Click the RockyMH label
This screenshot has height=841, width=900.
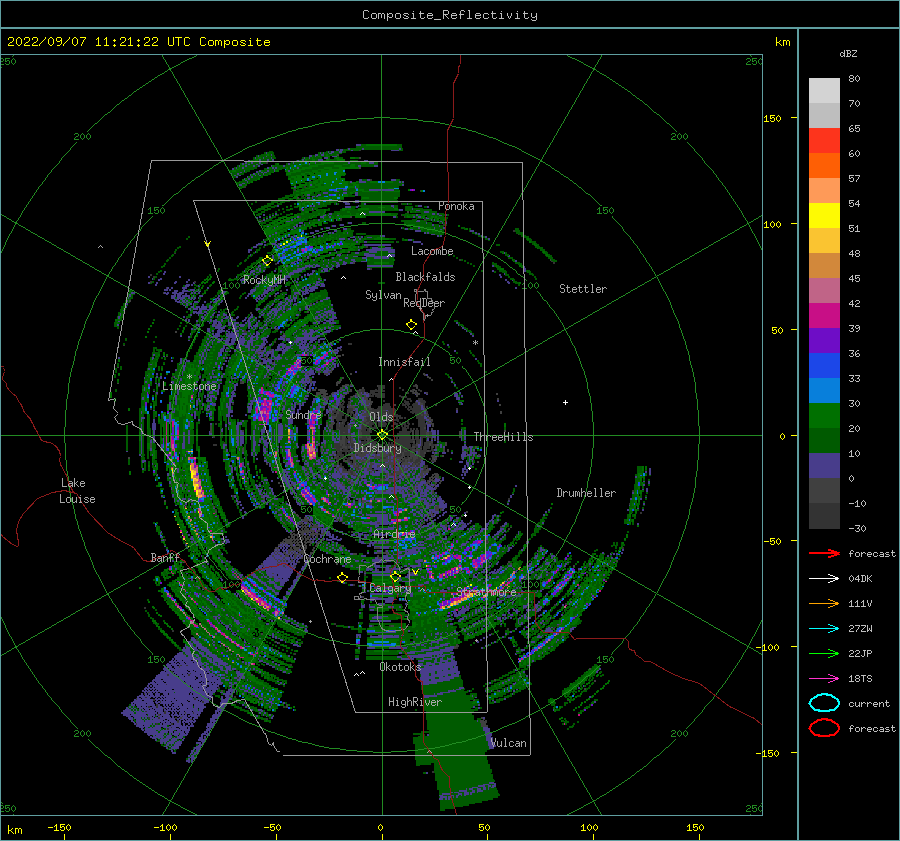click(264, 280)
